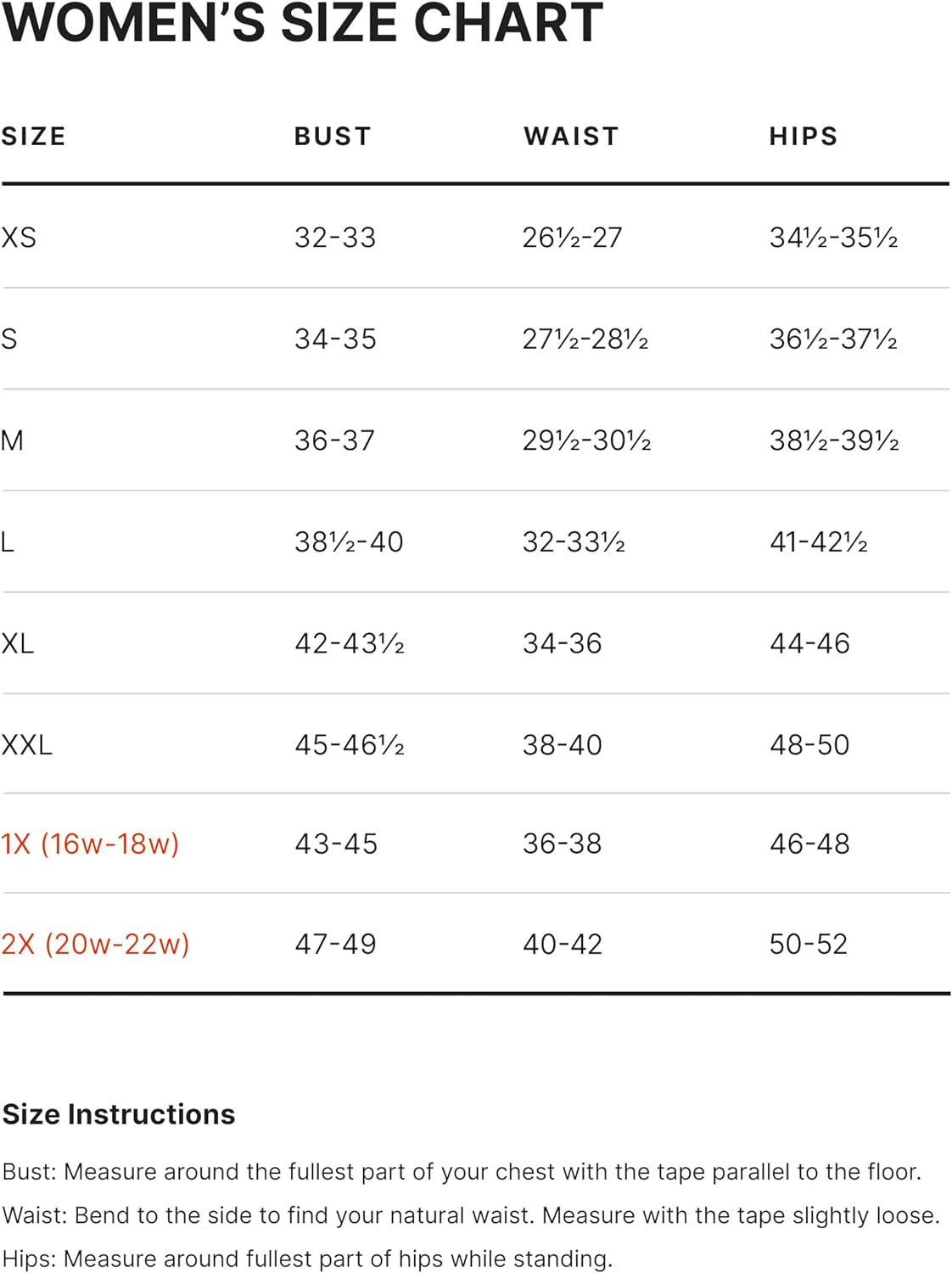Click the 2X hips value 50-52
The image size is (952, 1273).
pos(809,945)
